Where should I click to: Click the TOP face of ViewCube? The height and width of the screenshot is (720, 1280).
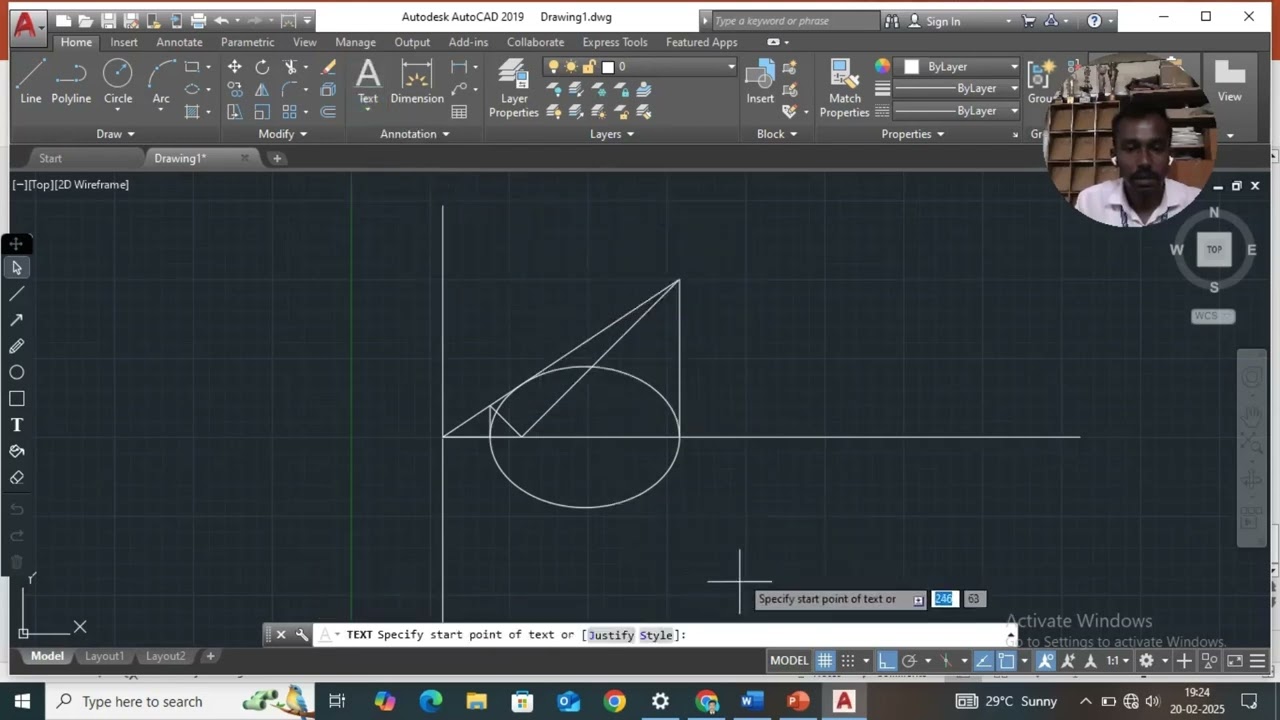(1214, 250)
